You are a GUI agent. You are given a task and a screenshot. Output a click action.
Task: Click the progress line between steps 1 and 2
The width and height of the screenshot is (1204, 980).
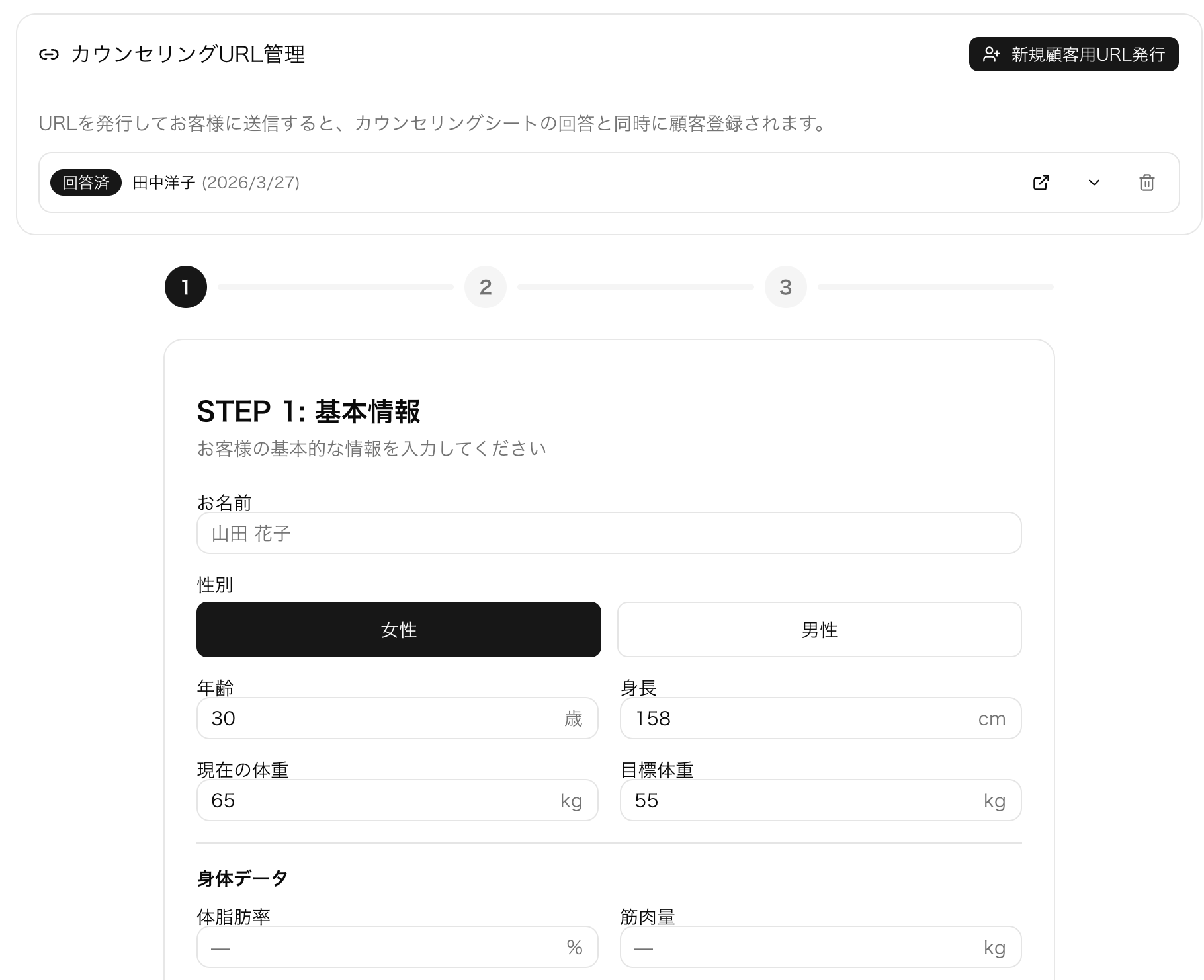(x=335, y=287)
